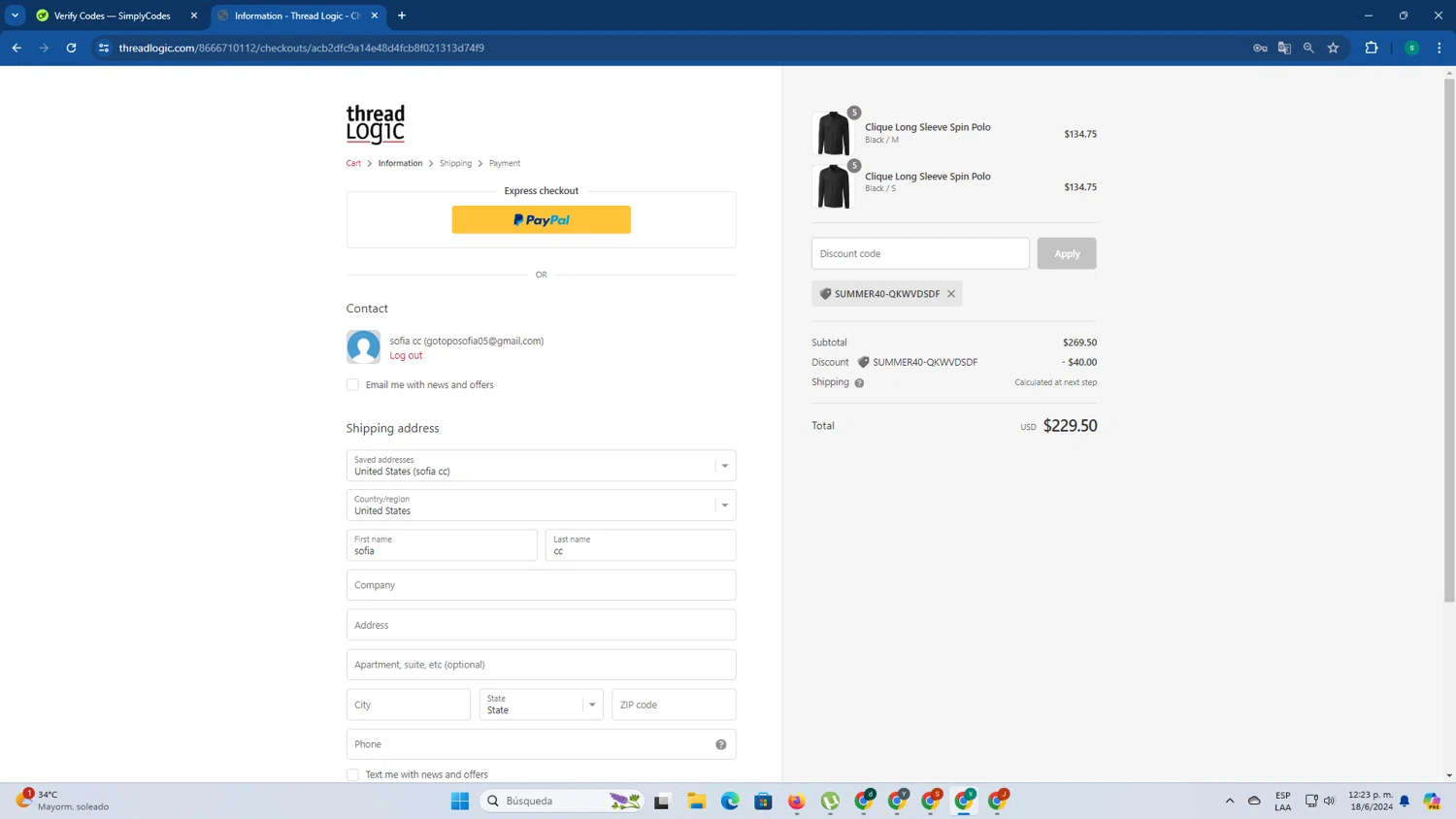Open the tab search dropdown arrow
This screenshot has height=819, width=1456.
click(x=15, y=16)
